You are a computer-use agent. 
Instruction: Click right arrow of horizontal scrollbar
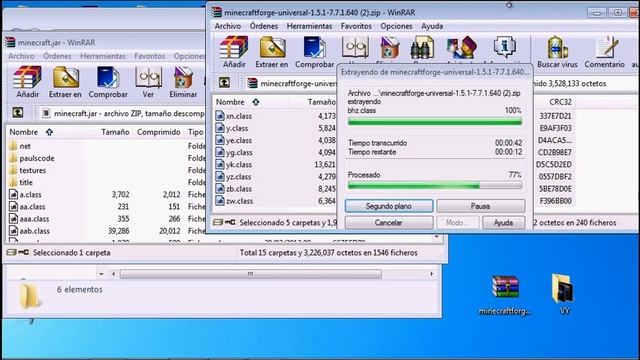(x=431, y=274)
